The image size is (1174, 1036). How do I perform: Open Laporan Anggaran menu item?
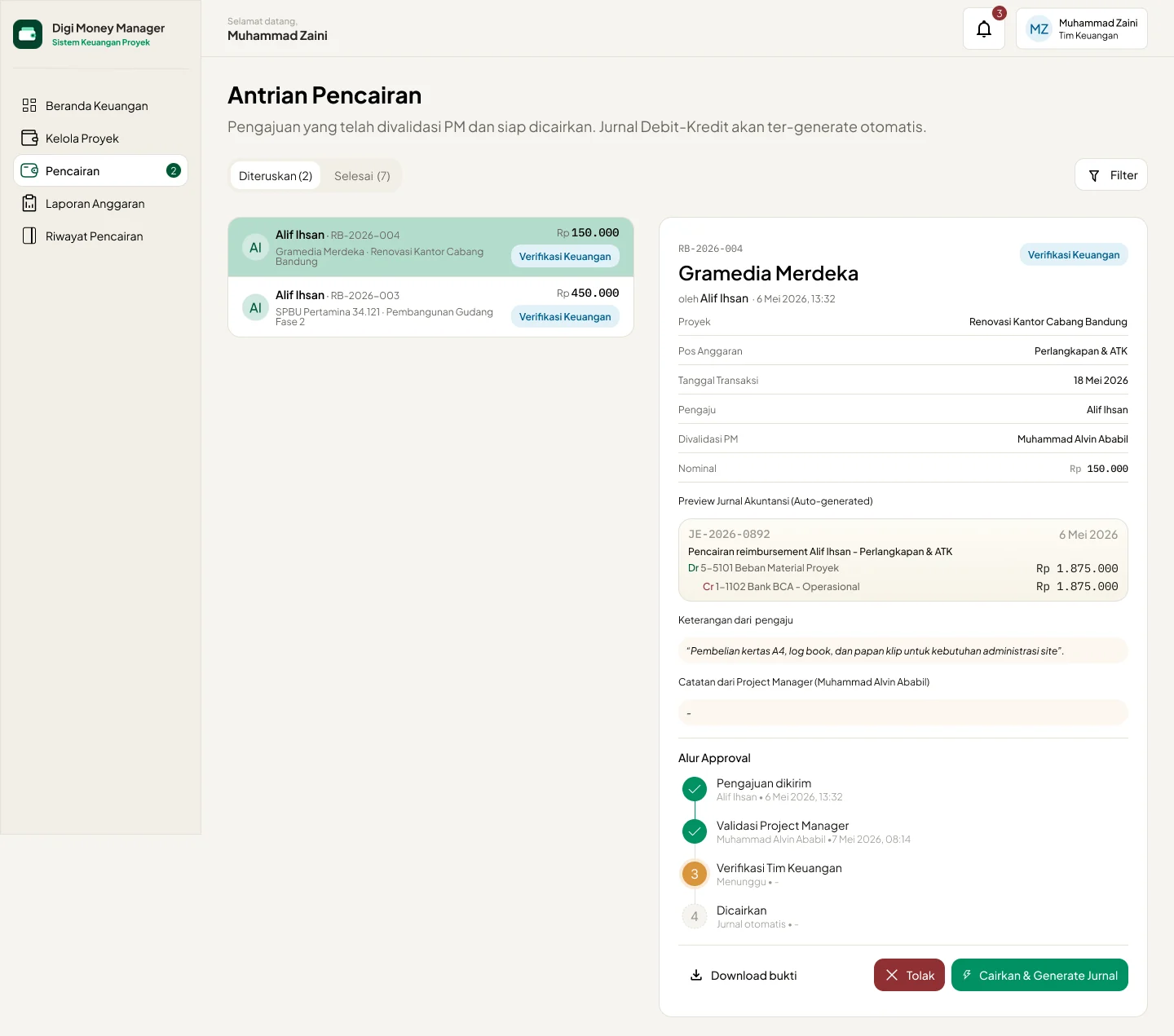(x=100, y=203)
